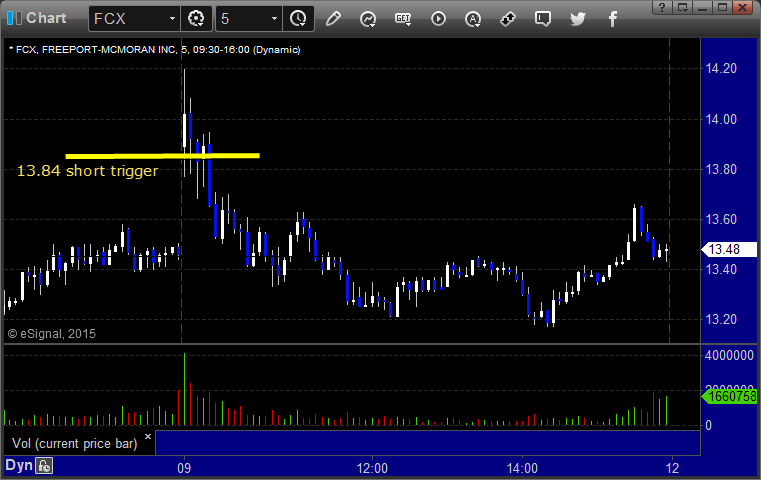Open the alerts A icon
Viewport: 761px width, 480px height.
tap(473, 19)
